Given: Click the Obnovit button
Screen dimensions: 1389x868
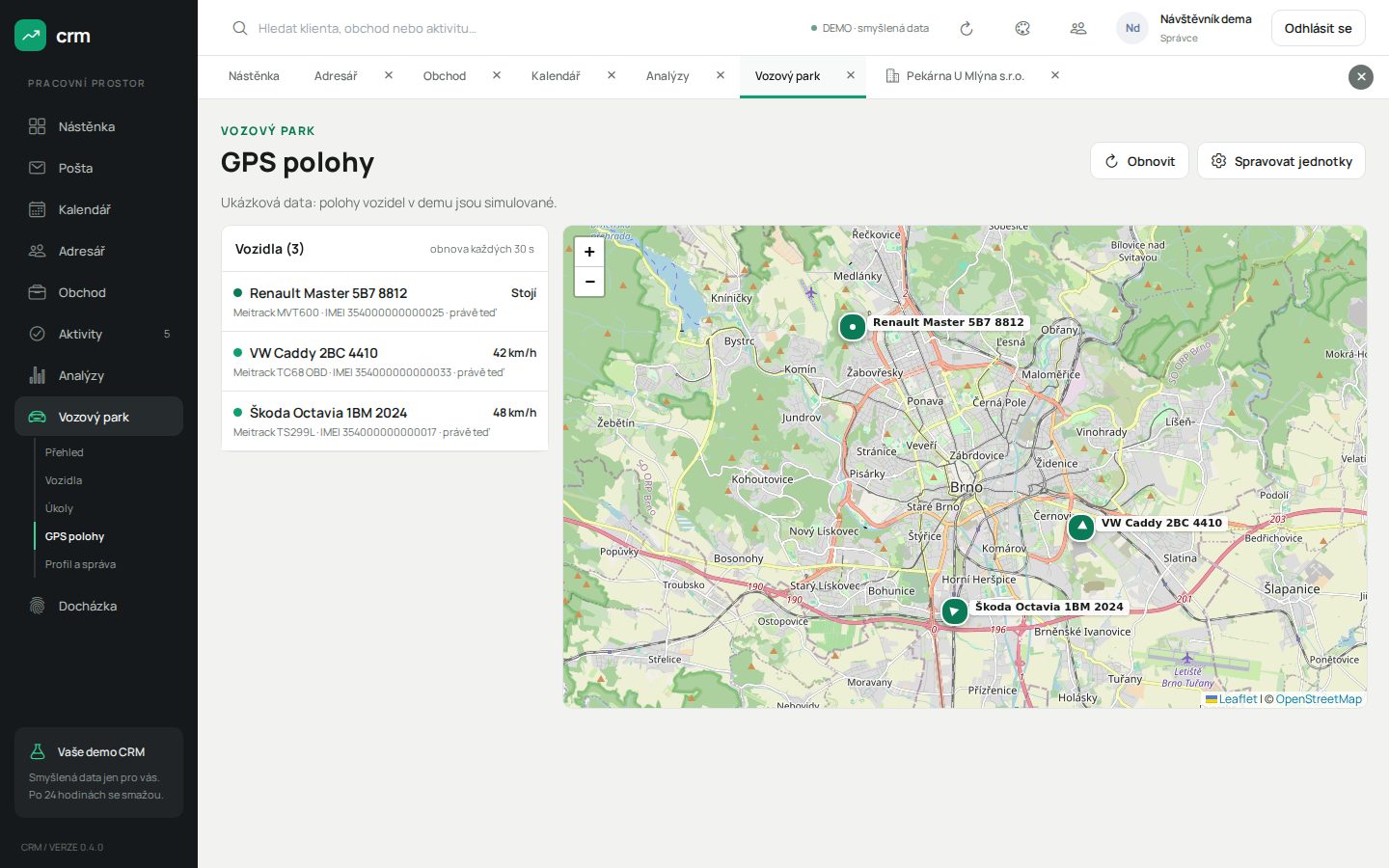Looking at the screenshot, I should [1139, 161].
